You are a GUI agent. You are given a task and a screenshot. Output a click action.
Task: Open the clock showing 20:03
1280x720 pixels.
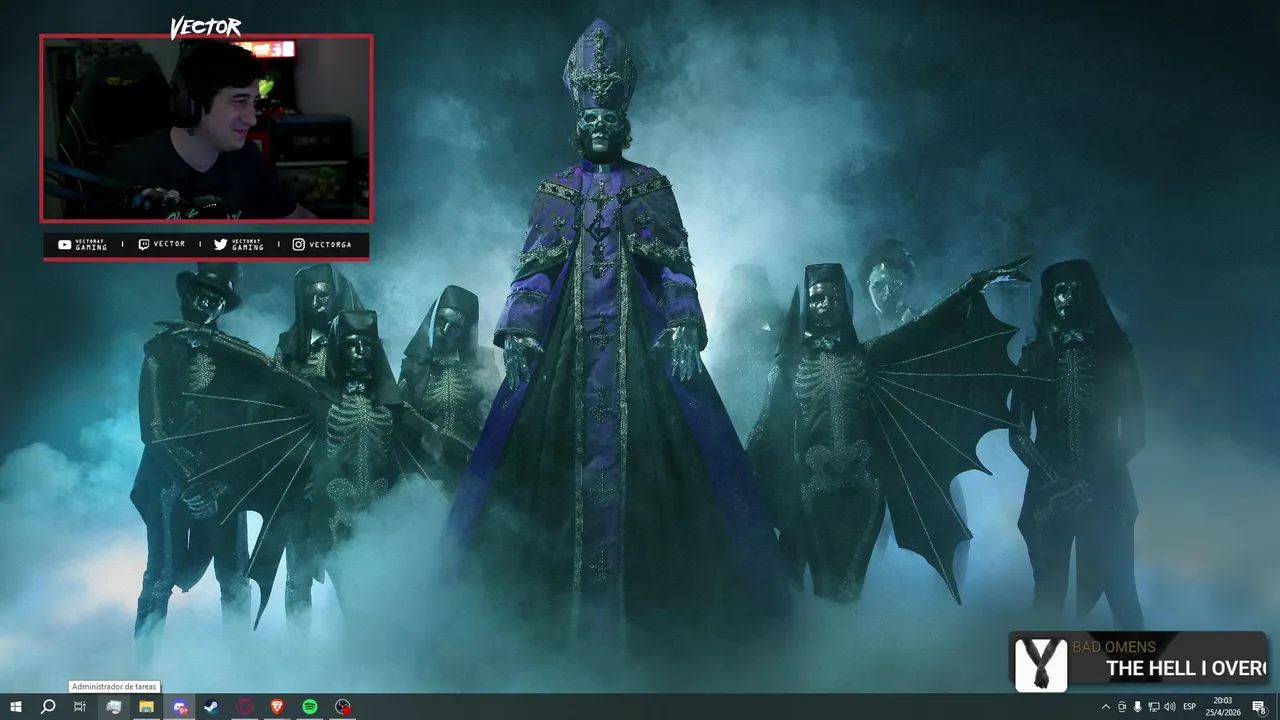[x=1225, y=707]
